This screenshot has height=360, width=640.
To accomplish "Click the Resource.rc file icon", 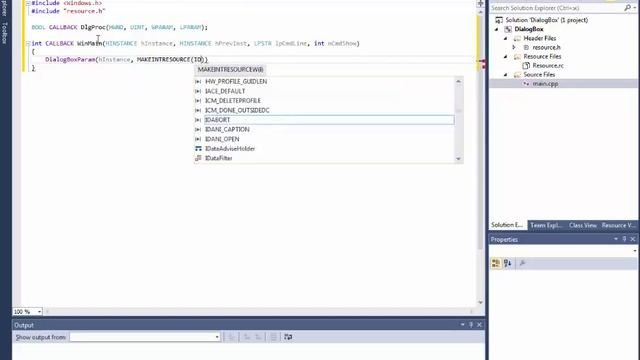I will tap(526, 66).
